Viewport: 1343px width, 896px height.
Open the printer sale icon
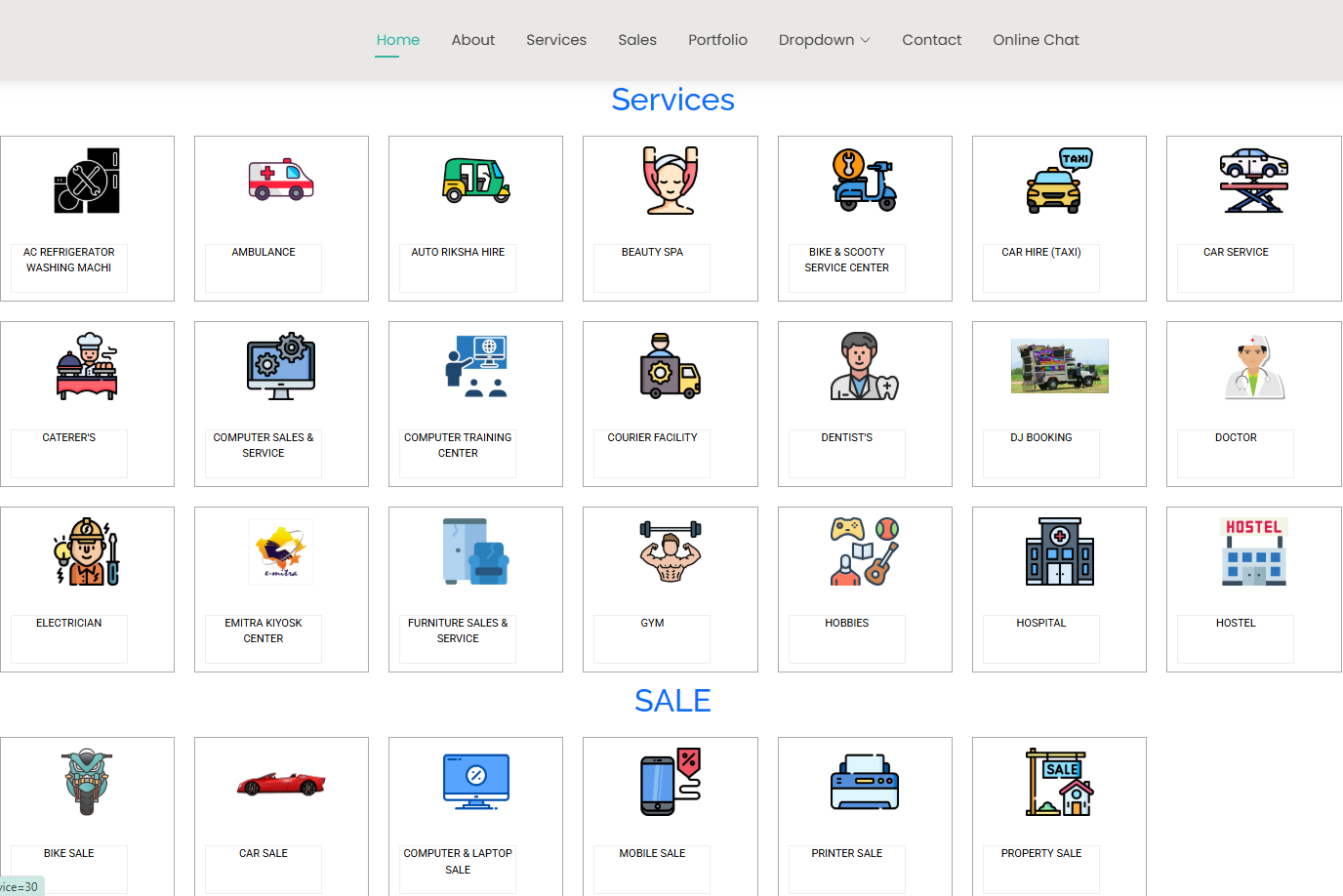point(864,782)
